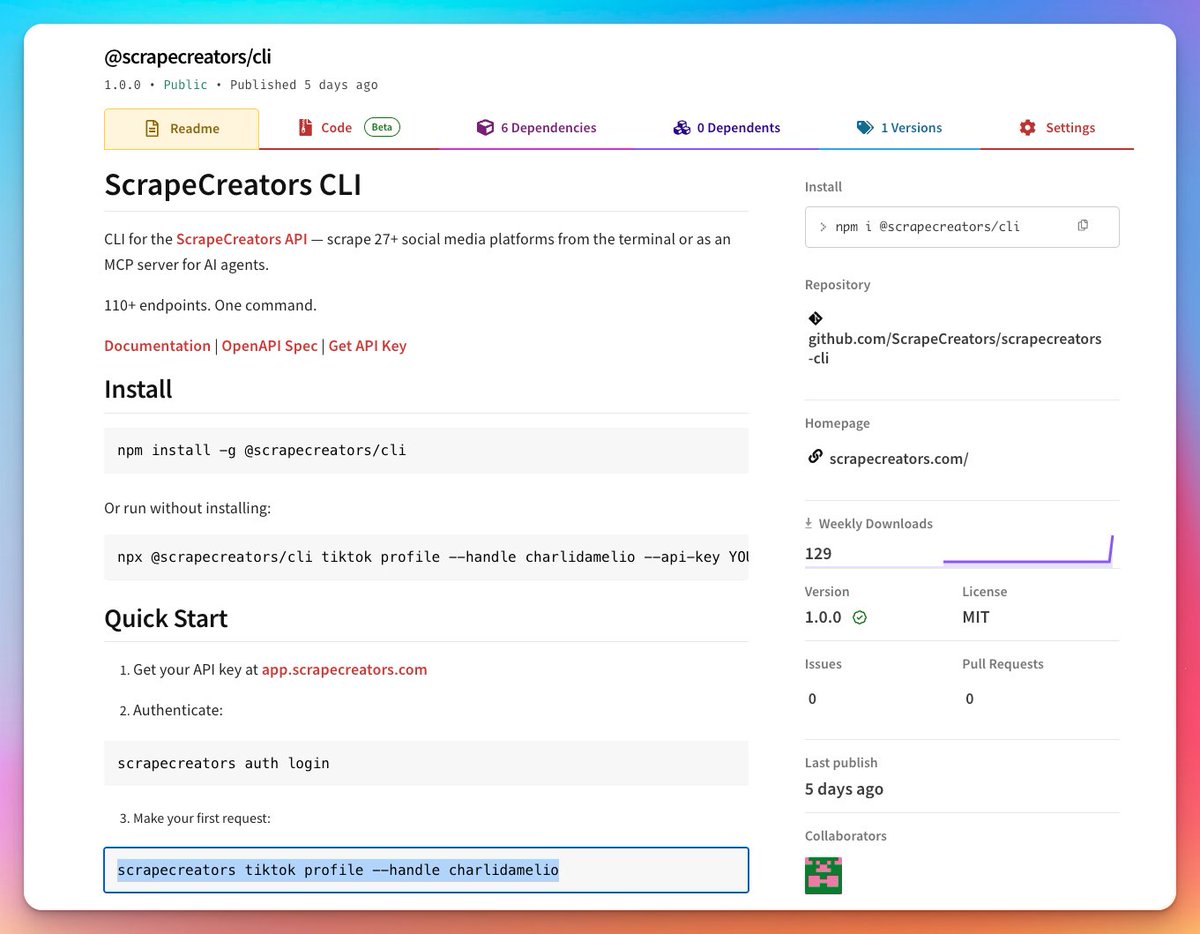Click the highlighted scrapecreators tiktok profile code block
Screen dimensions: 1200x934
click(426, 870)
